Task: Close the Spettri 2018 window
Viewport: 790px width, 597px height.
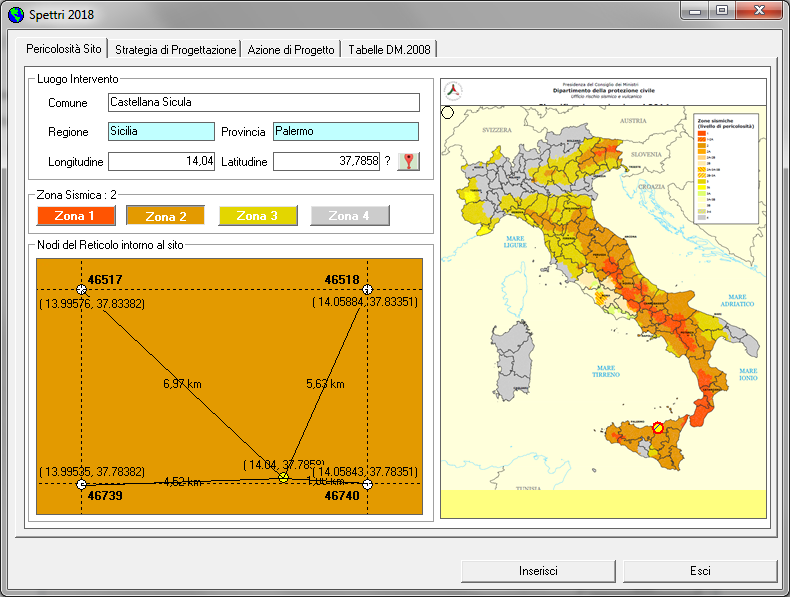Action: point(759,11)
